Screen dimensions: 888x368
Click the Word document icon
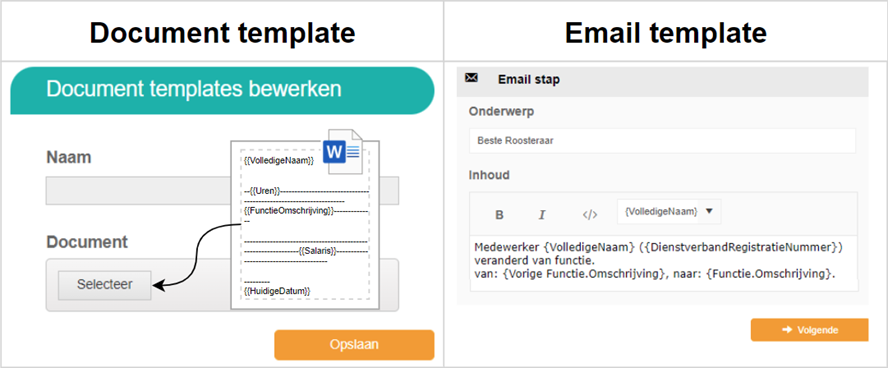(343, 151)
